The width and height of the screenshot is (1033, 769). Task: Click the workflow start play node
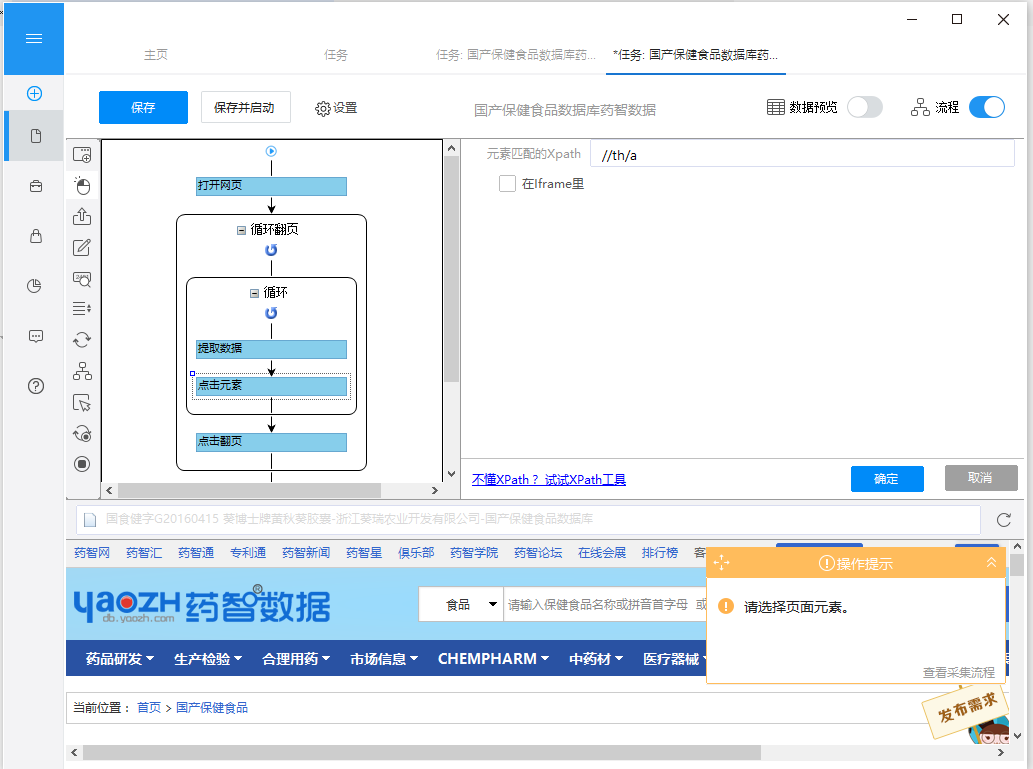(271, 152)
